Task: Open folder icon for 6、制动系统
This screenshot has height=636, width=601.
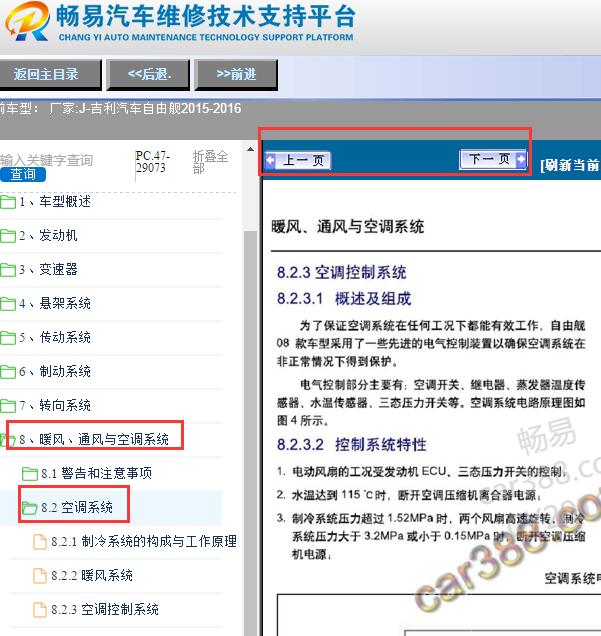Action: coord(8,372)
